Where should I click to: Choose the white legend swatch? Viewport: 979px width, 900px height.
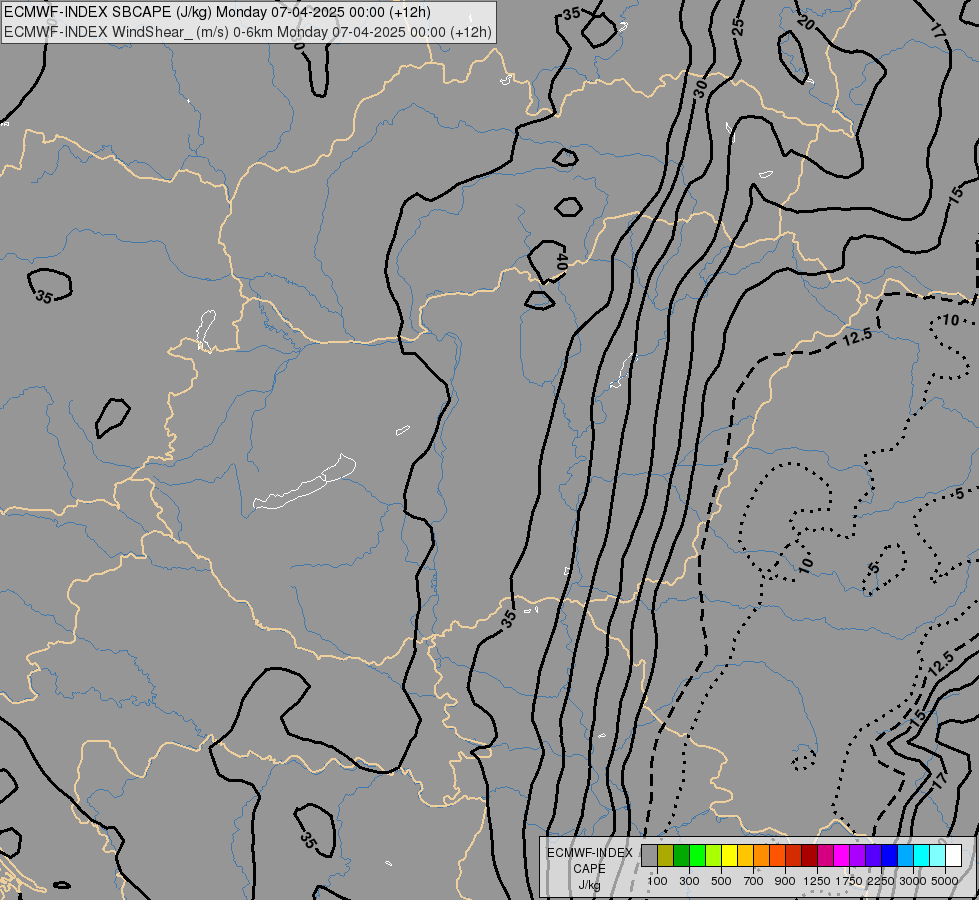click(953, 856)
